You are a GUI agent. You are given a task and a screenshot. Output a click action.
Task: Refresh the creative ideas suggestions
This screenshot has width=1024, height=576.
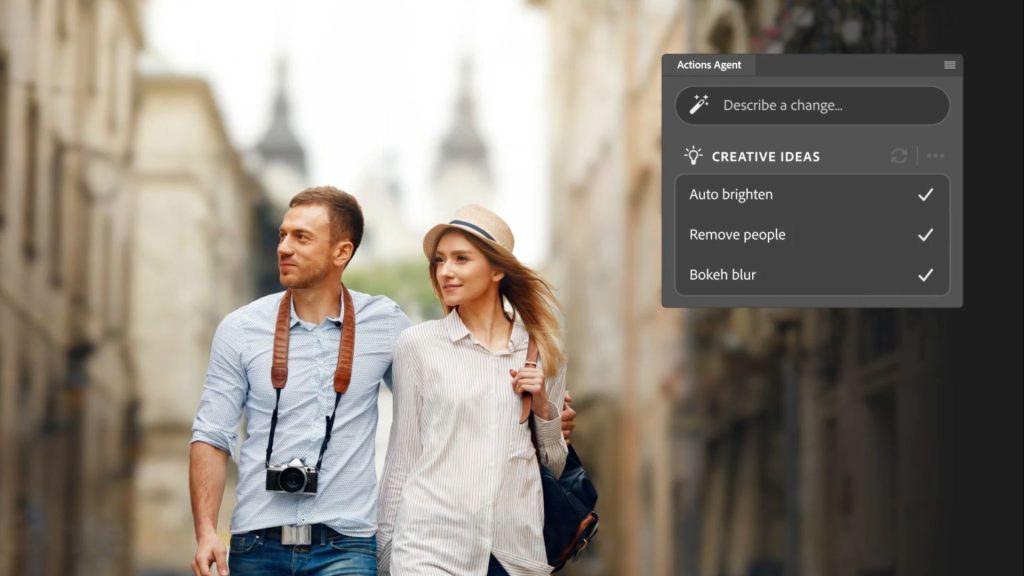click(x=899, y=156)
